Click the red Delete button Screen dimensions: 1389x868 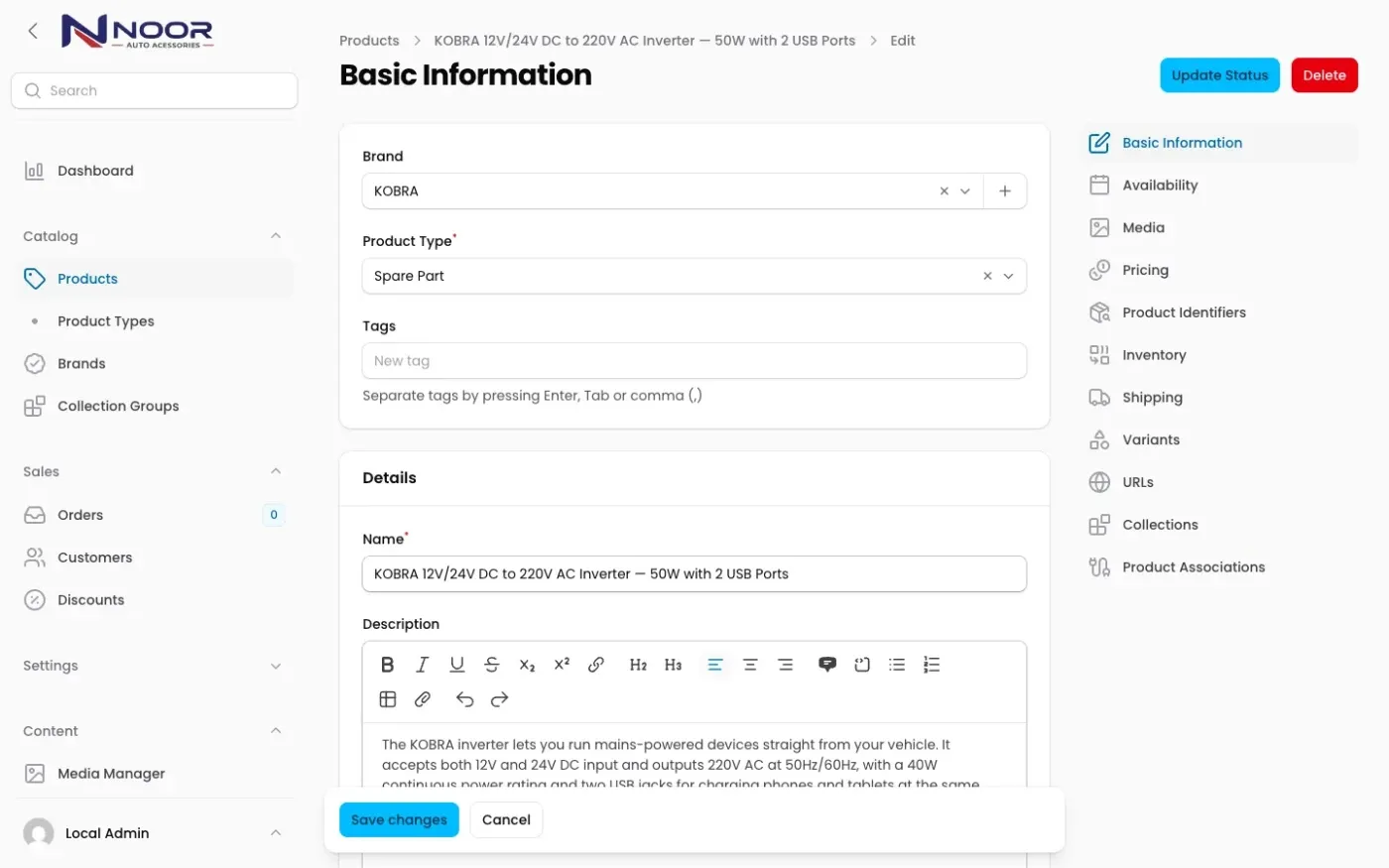coord(1325,75)
